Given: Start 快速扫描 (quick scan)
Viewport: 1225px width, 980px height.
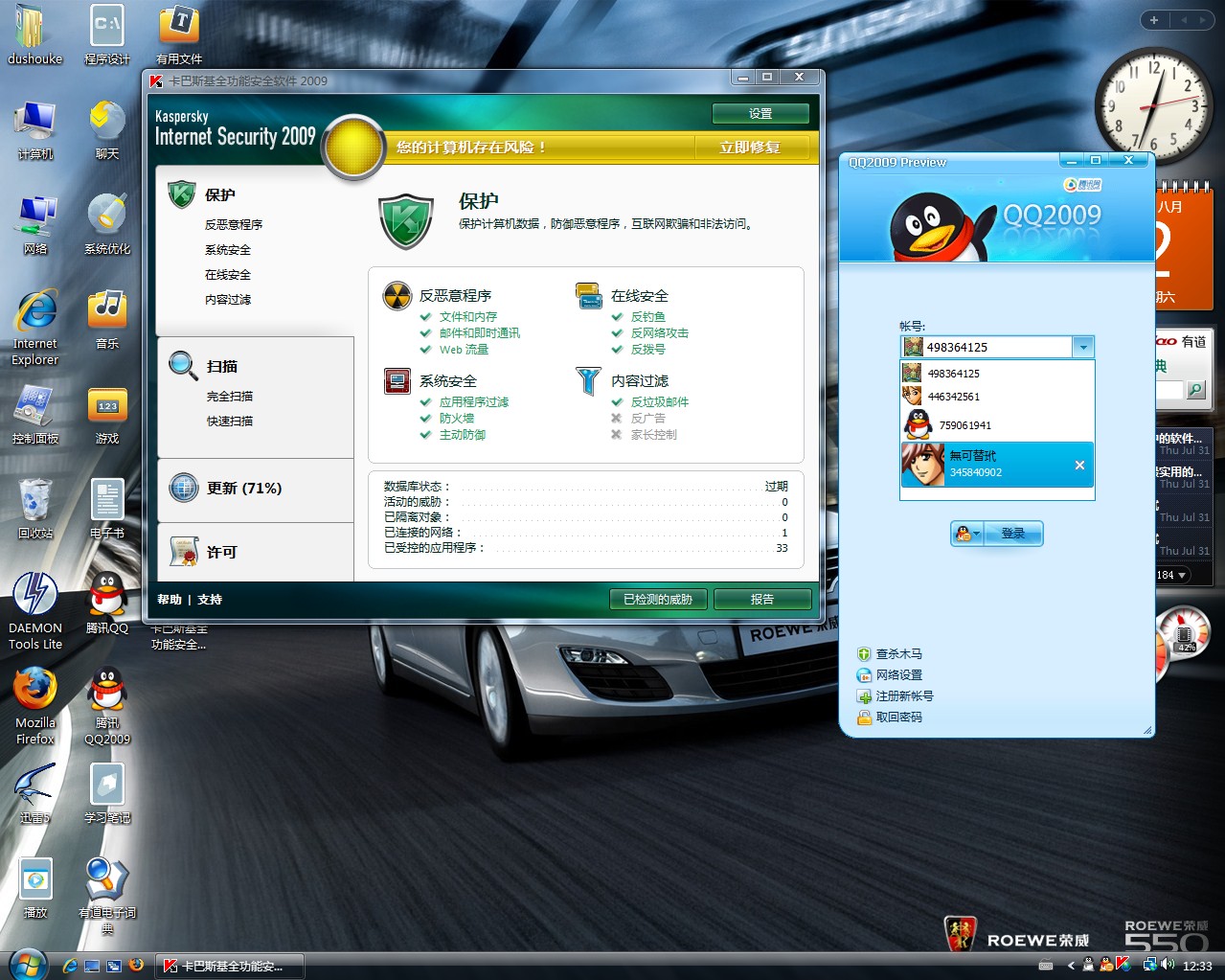Looking at the screenshot, I should coord(230,421).
